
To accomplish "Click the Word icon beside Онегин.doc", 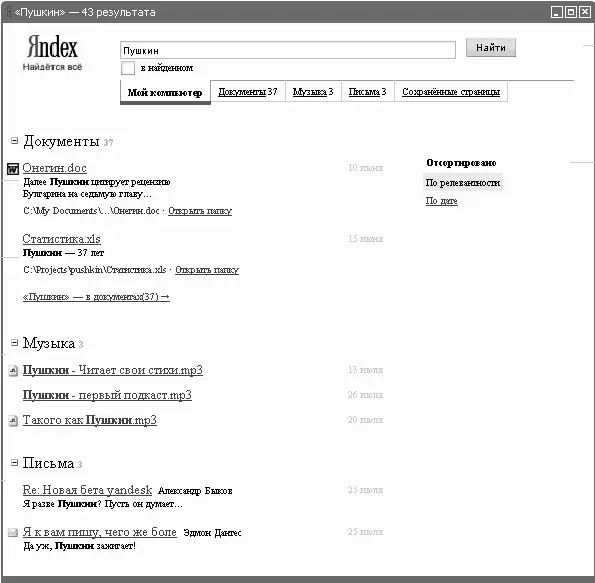I will coord(13,169).
